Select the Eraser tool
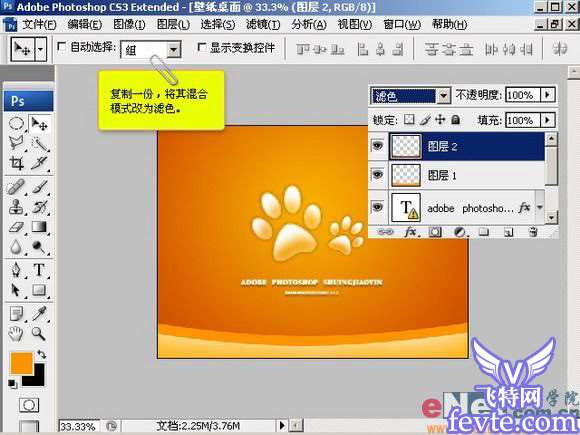Screen dimensions: 580x435 (16, 226)
